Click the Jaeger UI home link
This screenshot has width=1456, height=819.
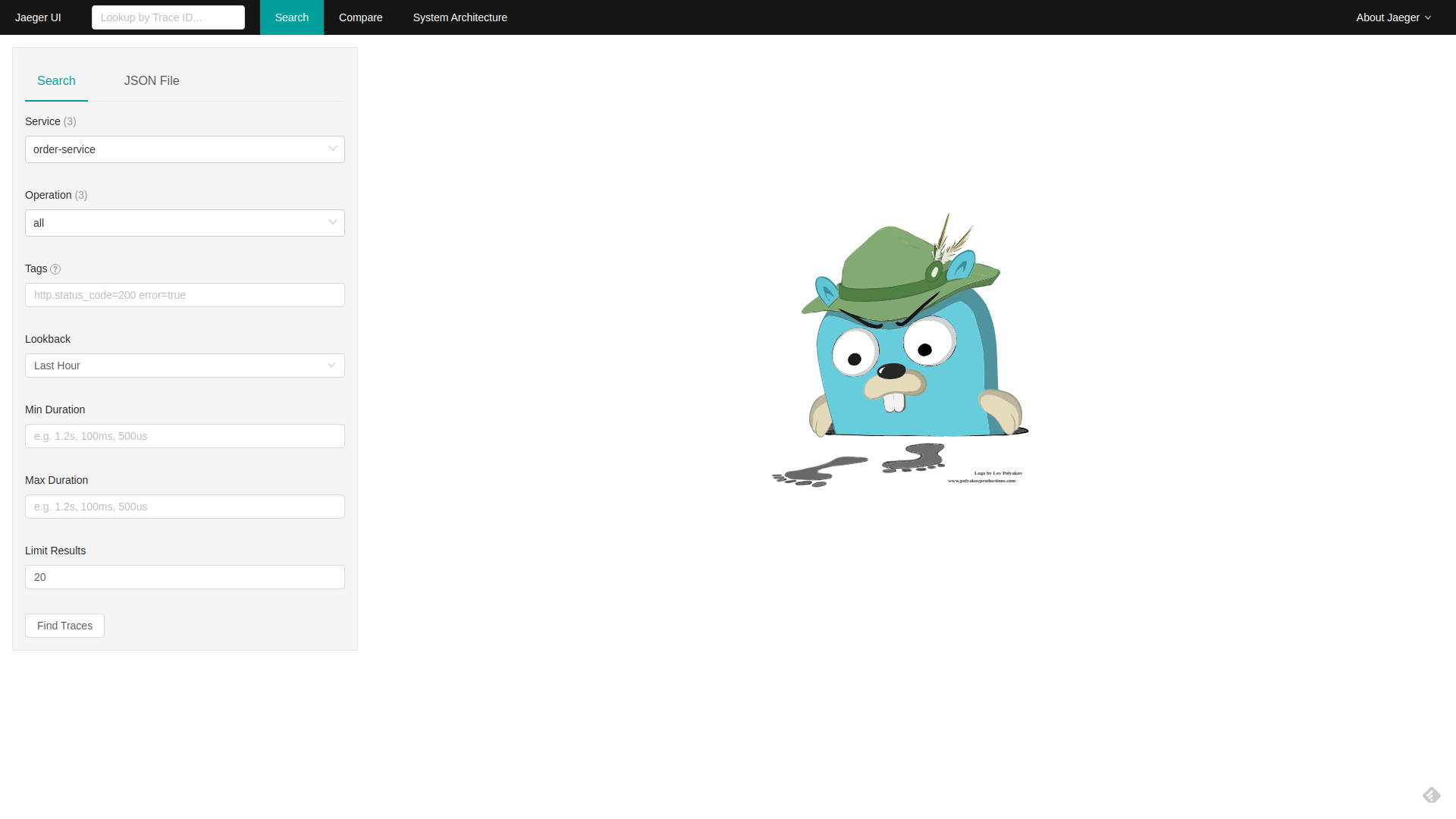(38, 17)
